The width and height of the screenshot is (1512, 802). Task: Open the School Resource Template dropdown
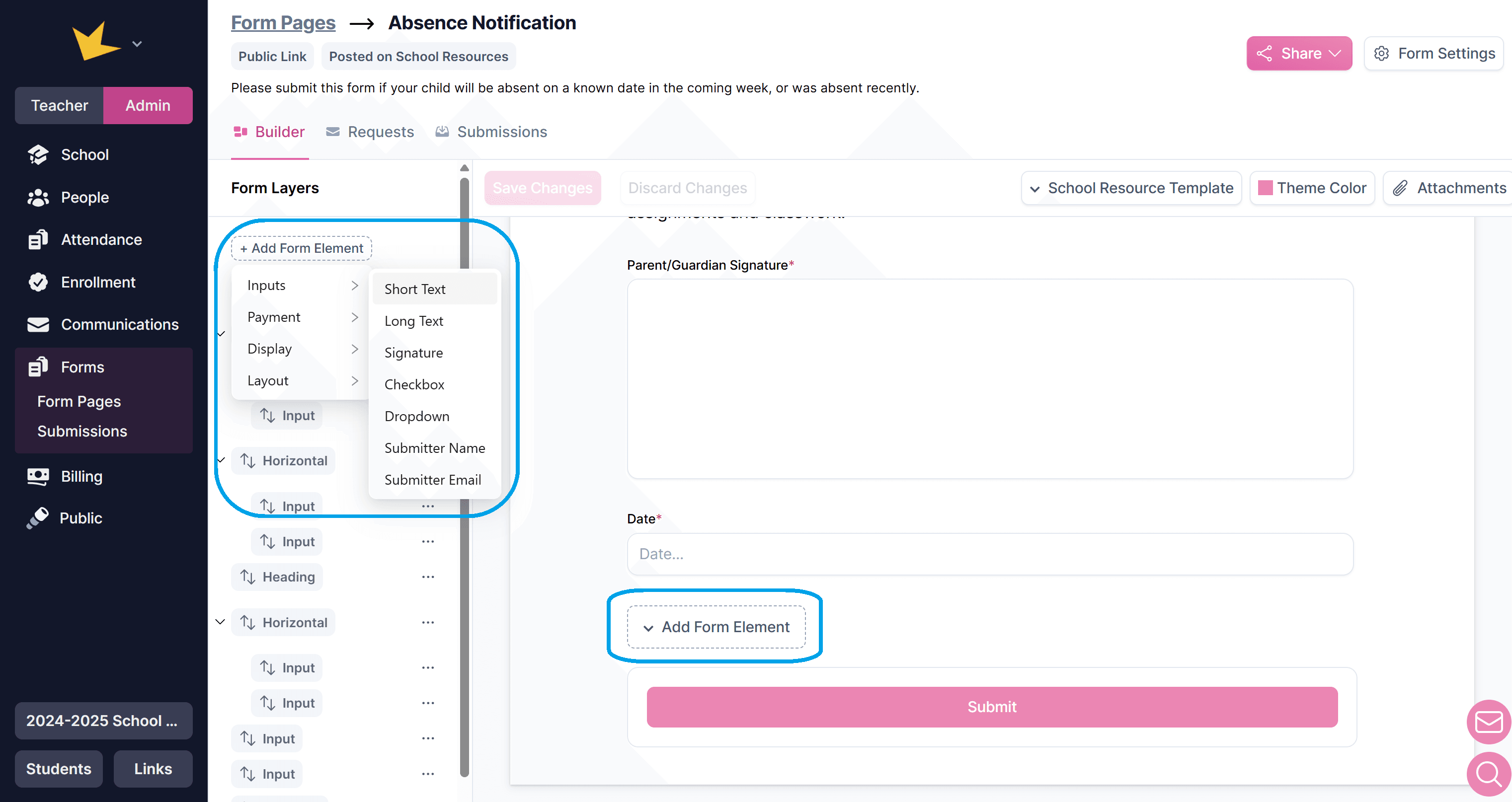1131,188
